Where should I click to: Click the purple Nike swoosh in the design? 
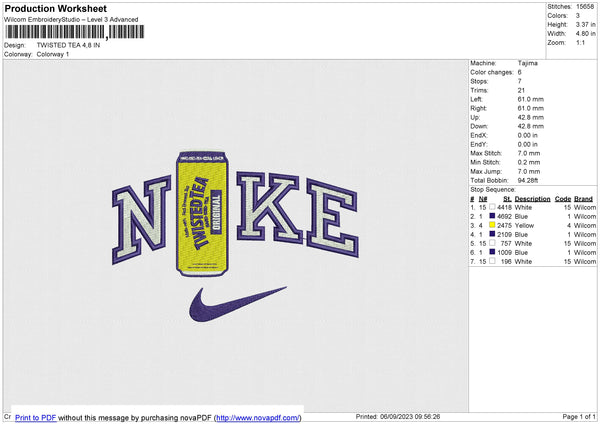[237, 304]
